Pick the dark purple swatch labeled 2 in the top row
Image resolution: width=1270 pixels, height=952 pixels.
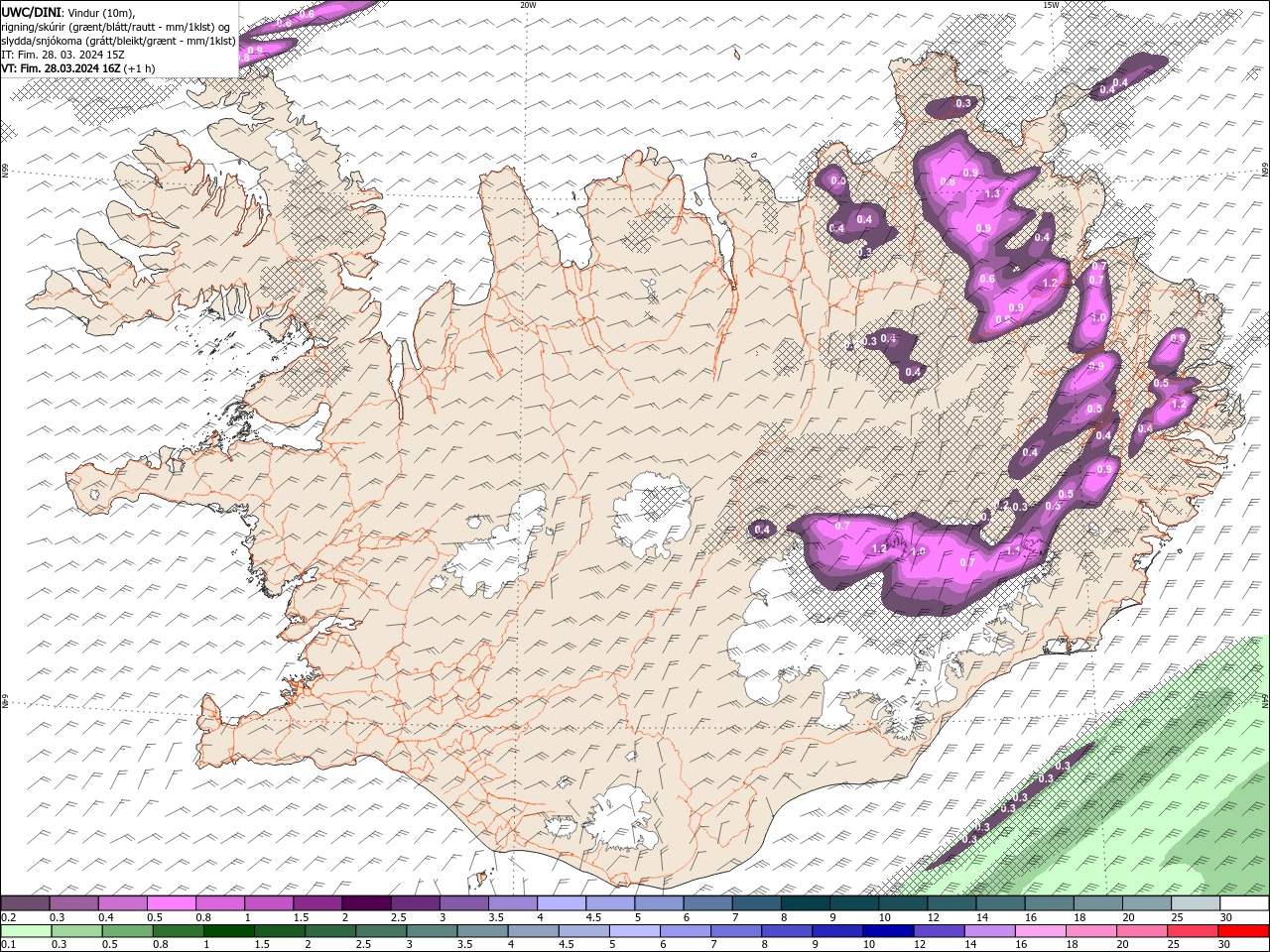pos(366,903)
